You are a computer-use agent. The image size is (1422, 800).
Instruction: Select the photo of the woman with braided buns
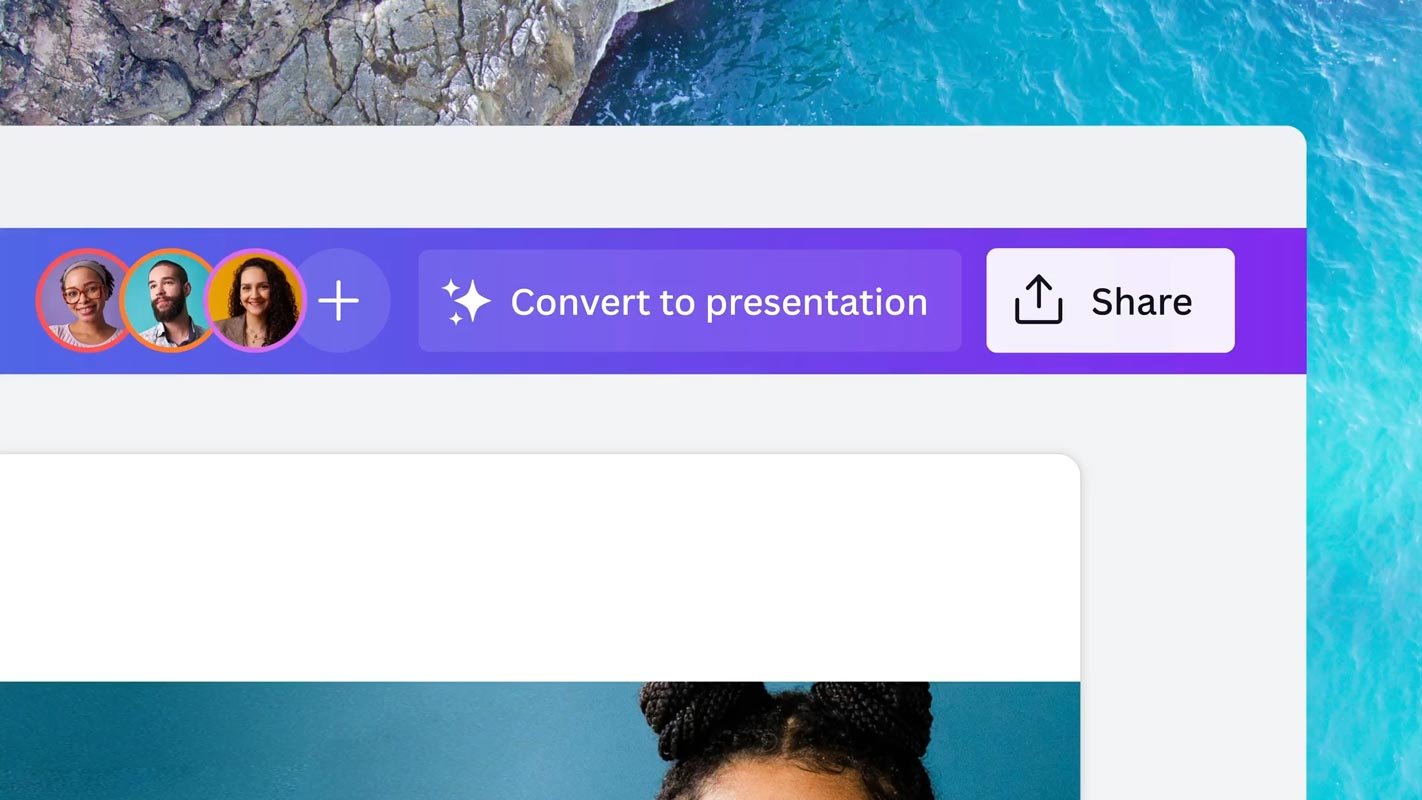coord(790,745)
